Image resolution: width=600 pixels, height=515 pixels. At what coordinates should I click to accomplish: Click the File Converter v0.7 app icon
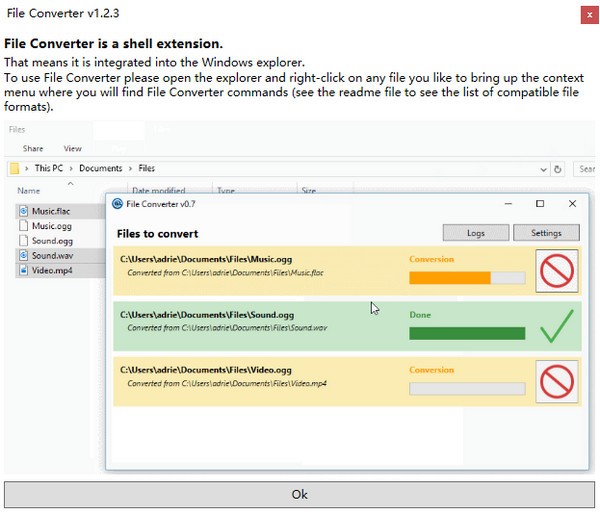pyautogui.click(x=117, y=204)
